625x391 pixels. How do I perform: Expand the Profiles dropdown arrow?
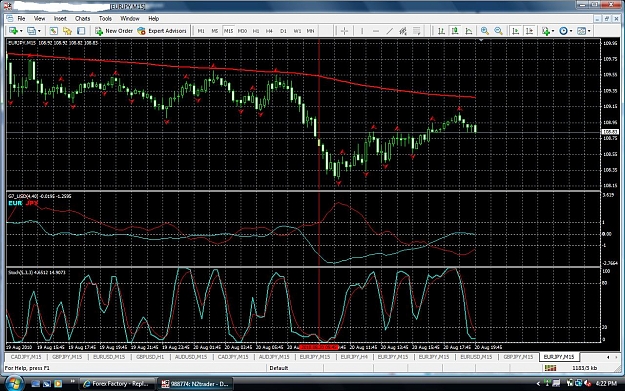click(x=39, y=31)
